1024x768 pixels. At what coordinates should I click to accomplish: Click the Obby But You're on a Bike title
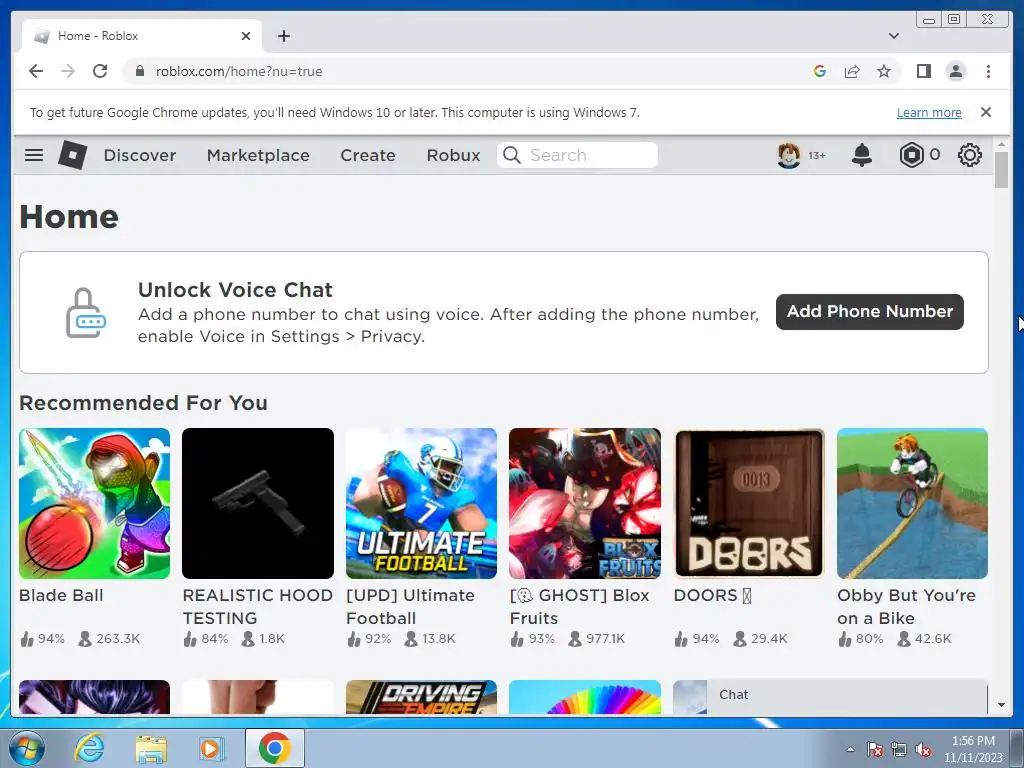pyautogui.click(x=906, y=606)
